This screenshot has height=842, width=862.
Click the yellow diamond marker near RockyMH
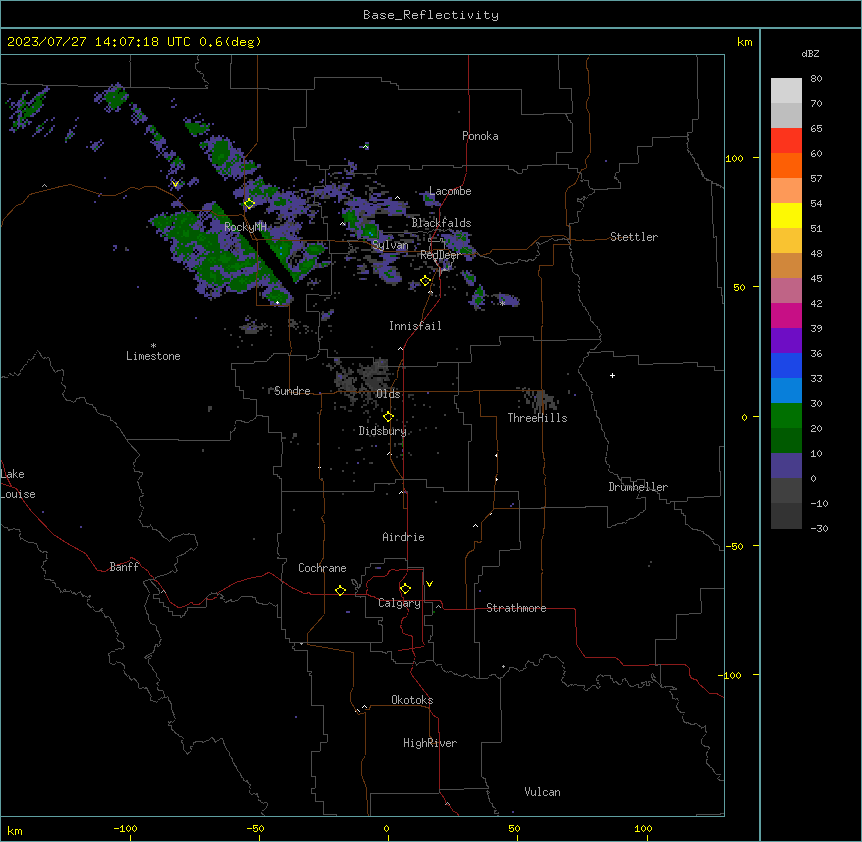pyautogui.click(x=249, y=203)
